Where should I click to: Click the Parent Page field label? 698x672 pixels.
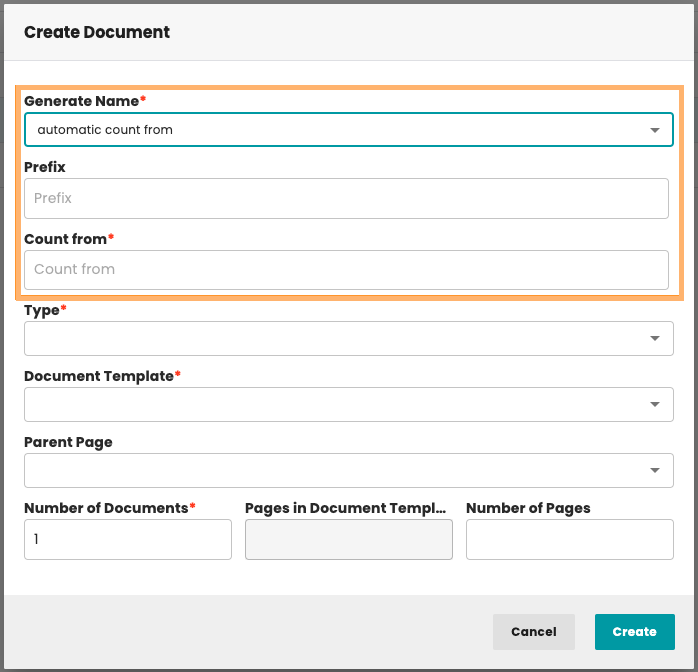(68, 442)
